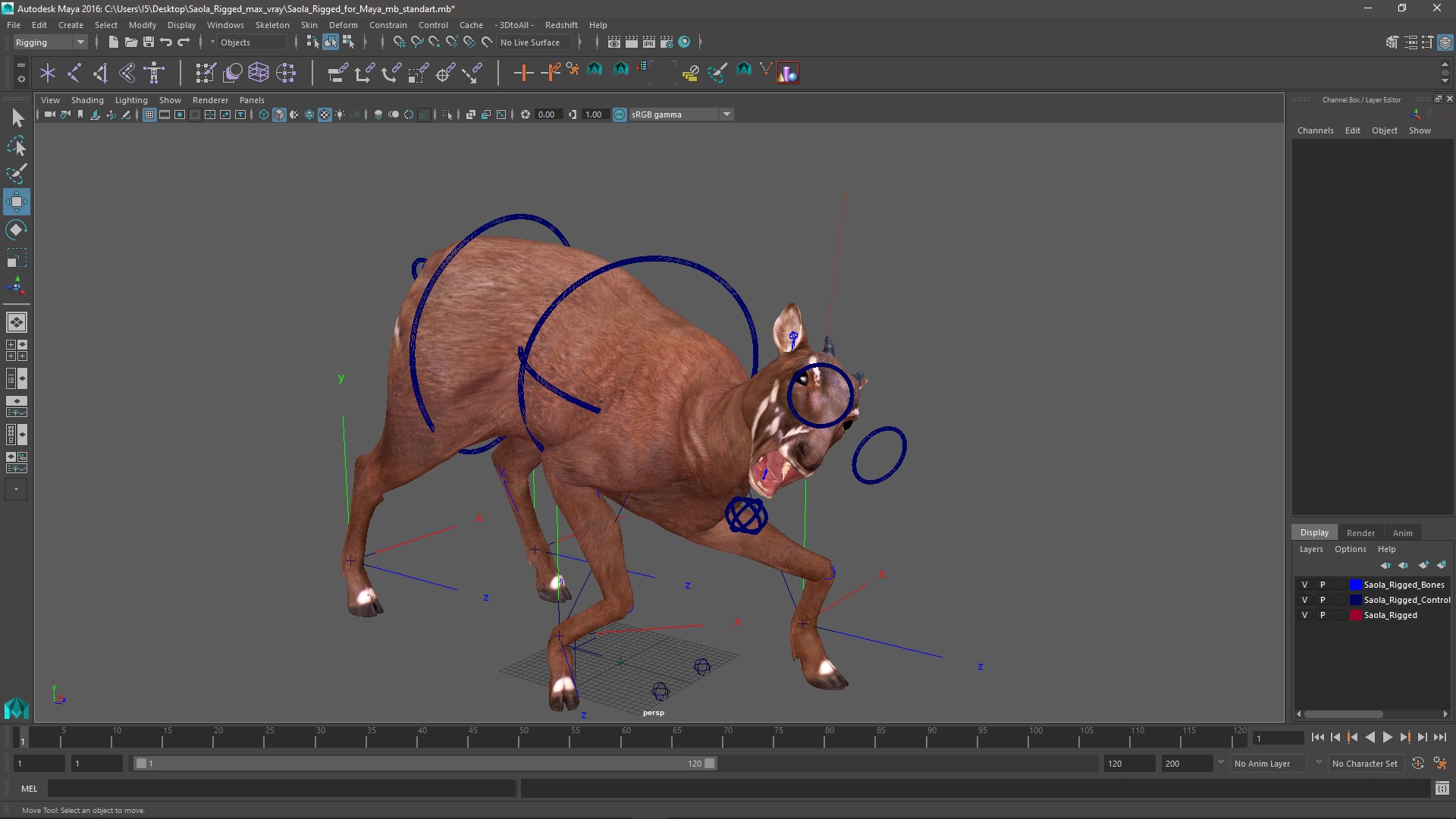Click the Create Joint tool on shelf
Image resolution: width=1456 pixels, height=819 pixels.
point(74,73)
